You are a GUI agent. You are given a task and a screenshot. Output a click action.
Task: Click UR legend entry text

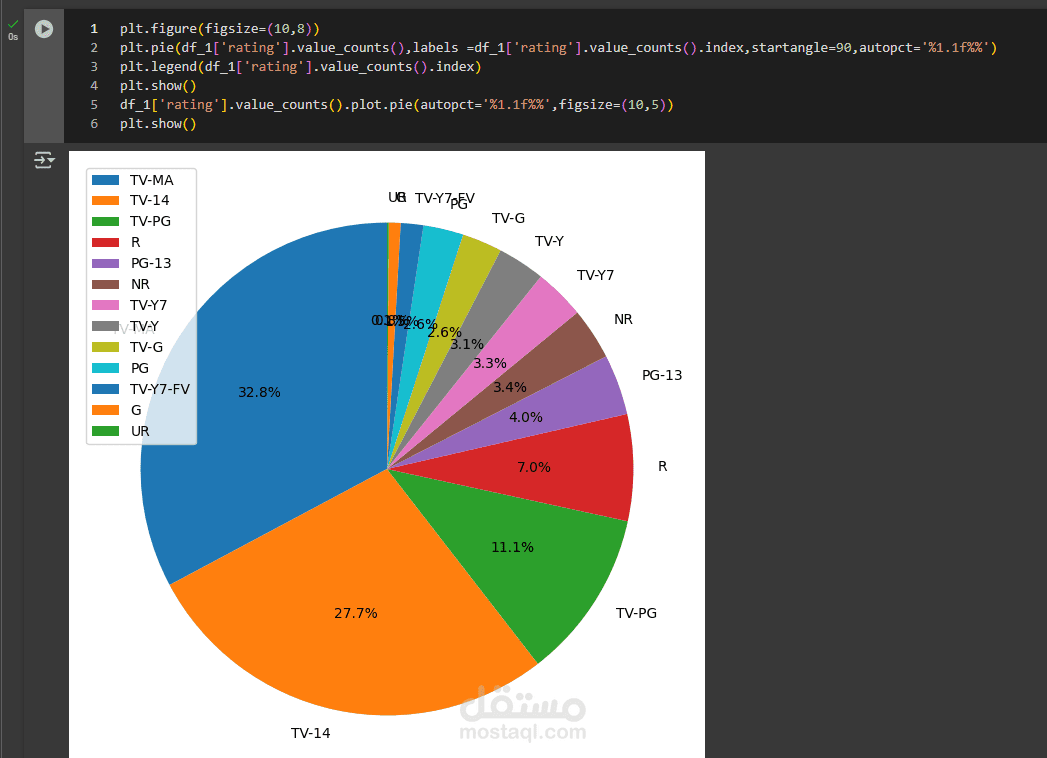pyautogui.click(x=140, y=431)
